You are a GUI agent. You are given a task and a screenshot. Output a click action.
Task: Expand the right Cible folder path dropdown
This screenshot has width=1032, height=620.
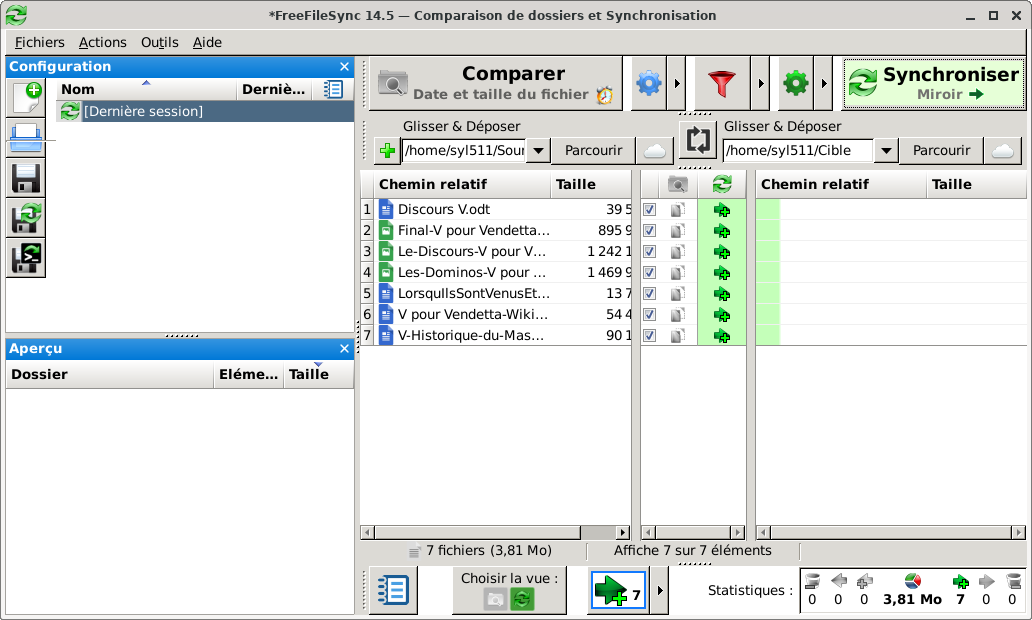[886, 151]
